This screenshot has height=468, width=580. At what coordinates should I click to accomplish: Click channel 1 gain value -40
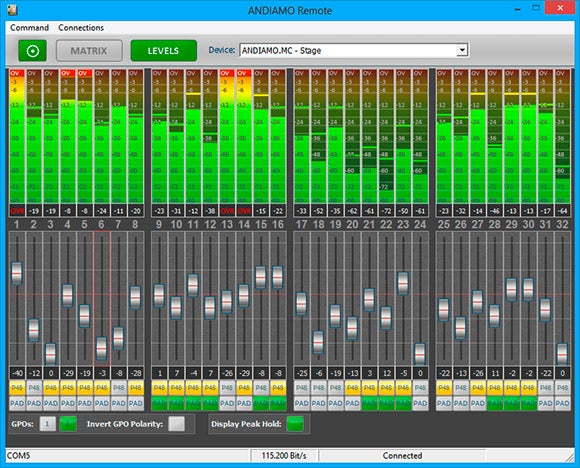pyautogui.click(x=17, y=373)
